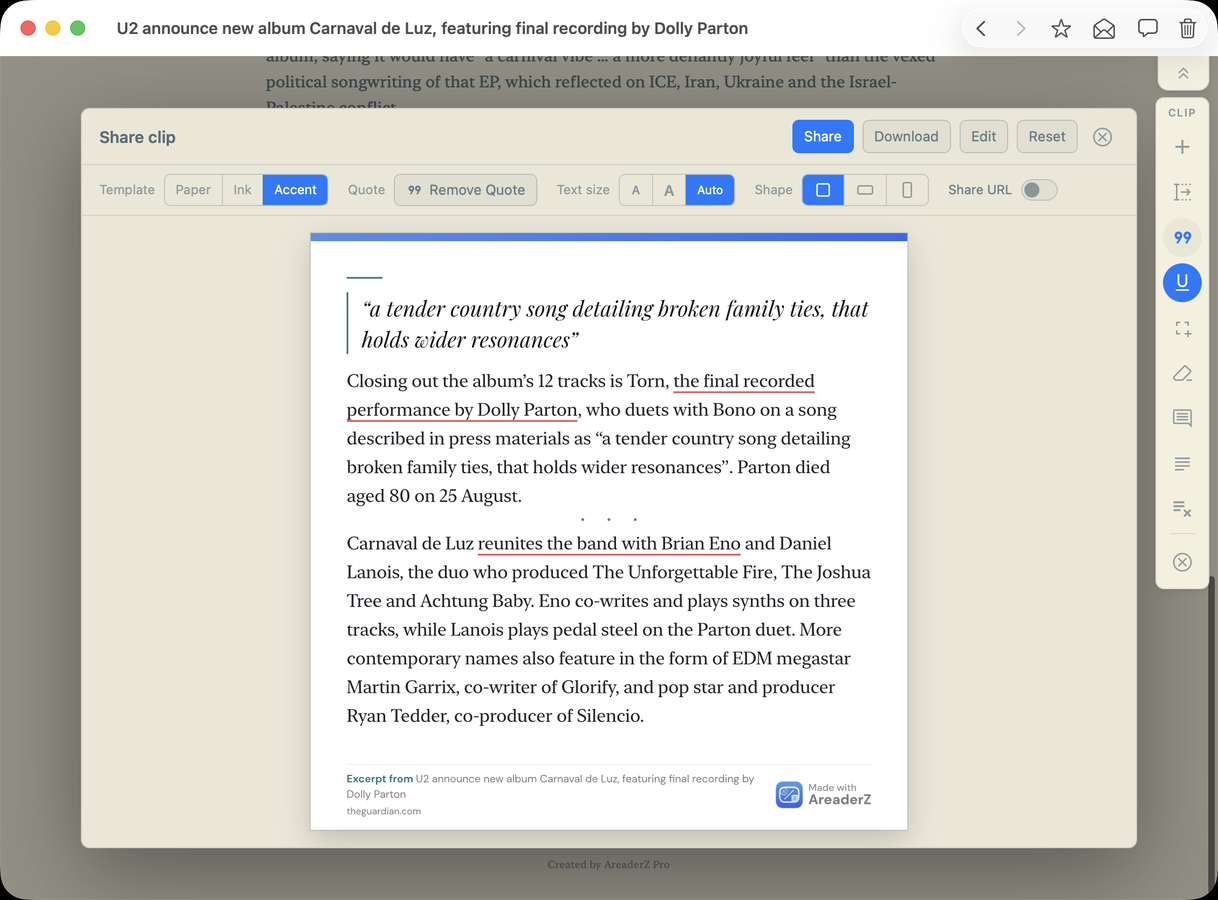1218x900 pixels.
Task: Select the Ink template
Action: [243, 190]
